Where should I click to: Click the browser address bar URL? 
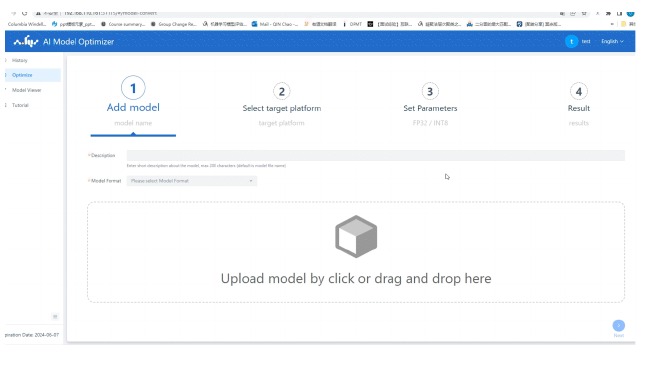pos(110,13)
